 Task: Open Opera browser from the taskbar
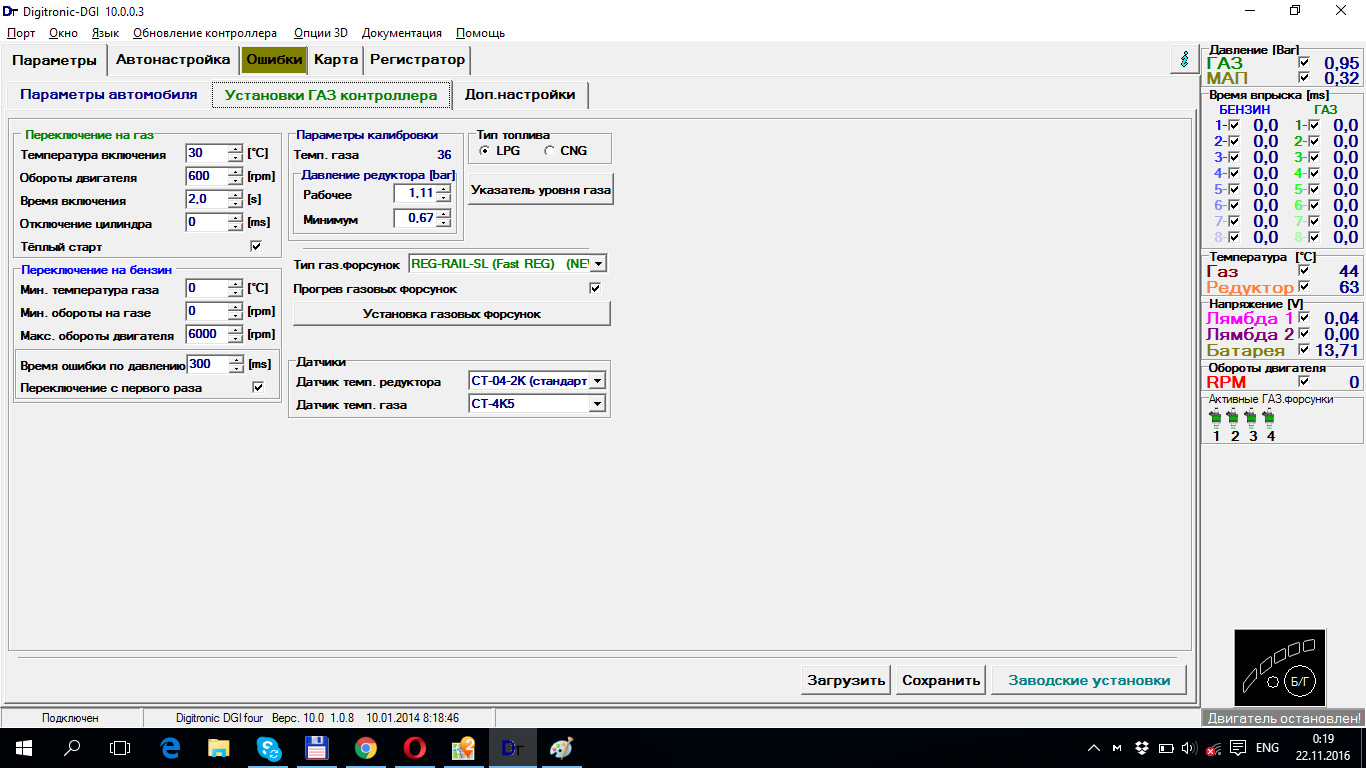tap(415, 747)
